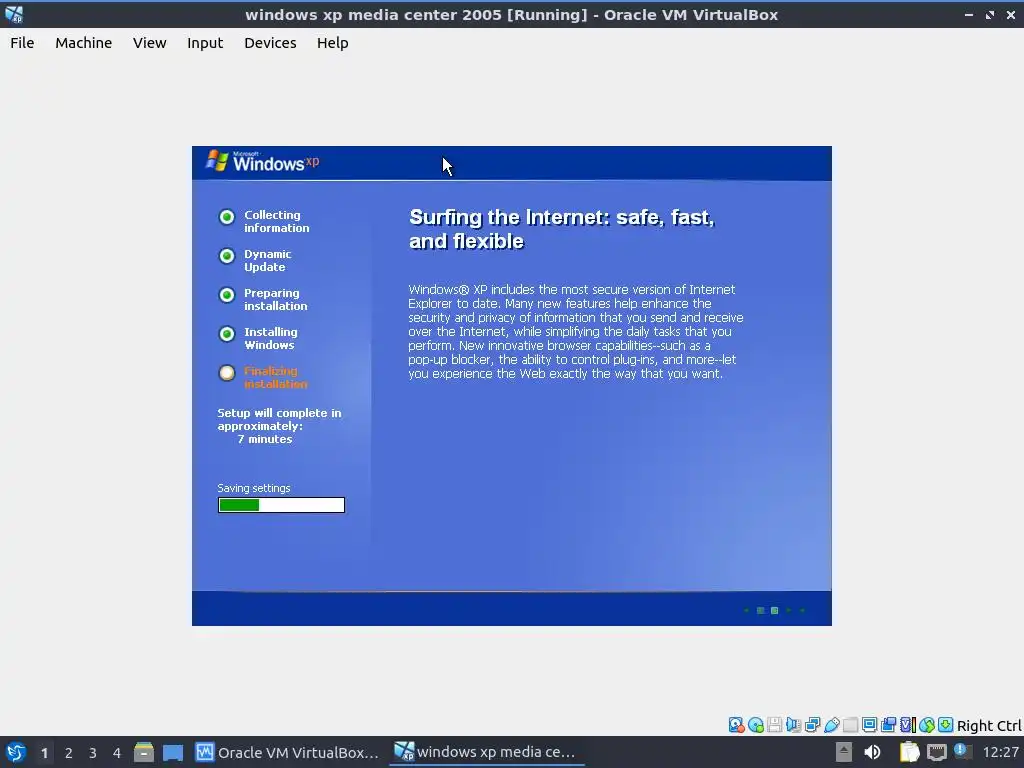This screenshot has height=768, width=1024.
Task: Switch to workspace 3
Action: (93, 753)
